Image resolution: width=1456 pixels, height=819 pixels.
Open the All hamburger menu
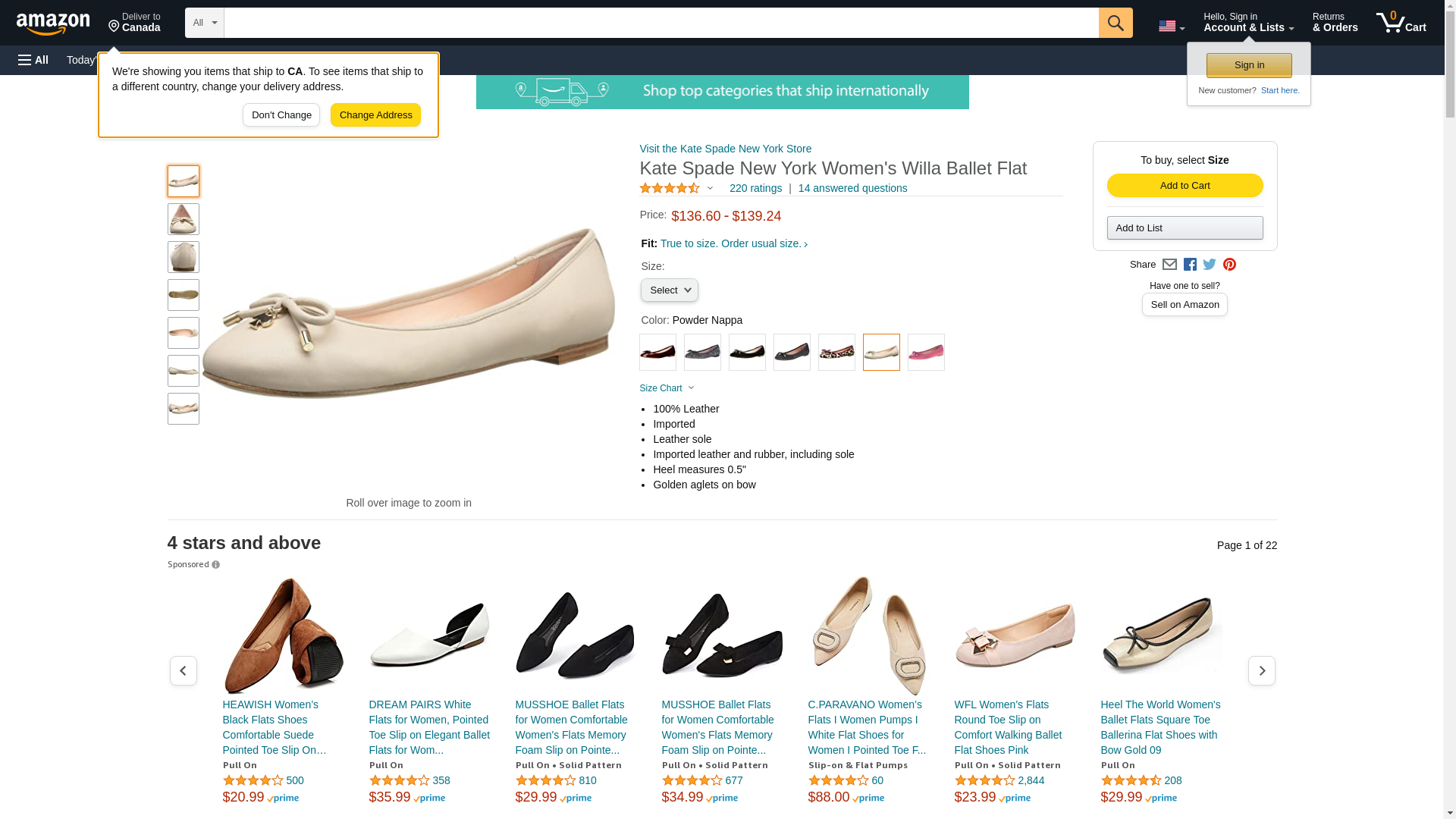33,60
